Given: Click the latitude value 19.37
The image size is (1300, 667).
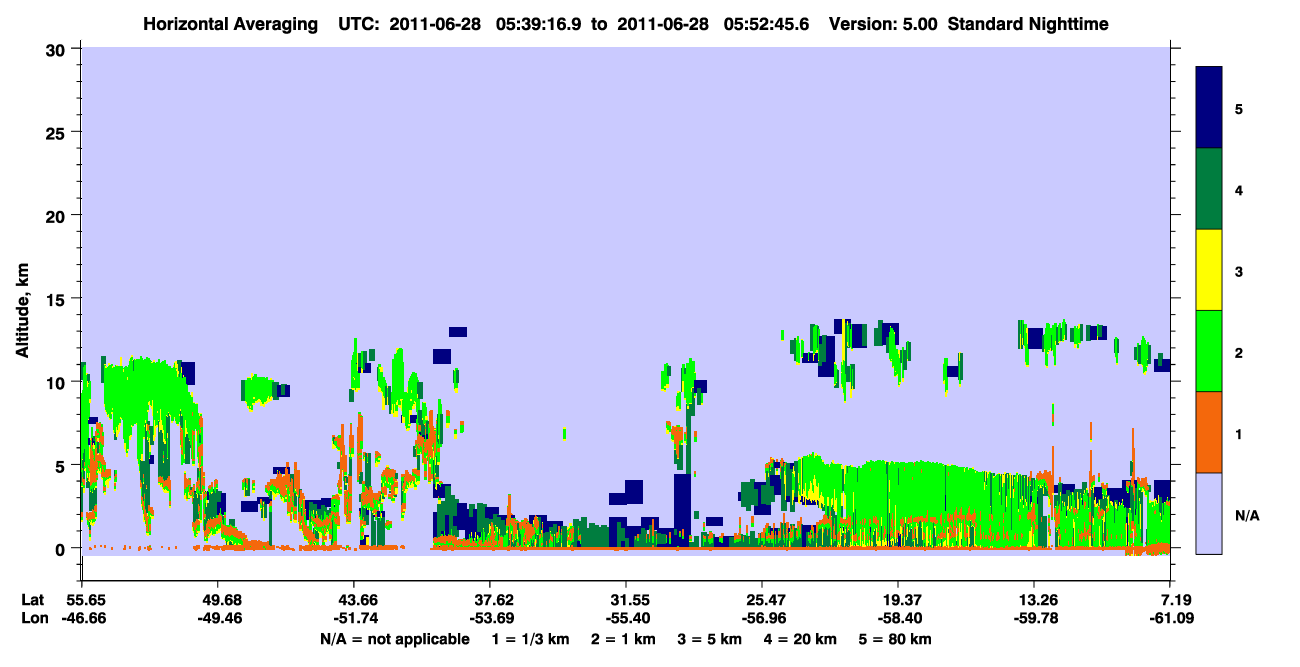Looking at the screenshot, I should (x=898, y=600).
